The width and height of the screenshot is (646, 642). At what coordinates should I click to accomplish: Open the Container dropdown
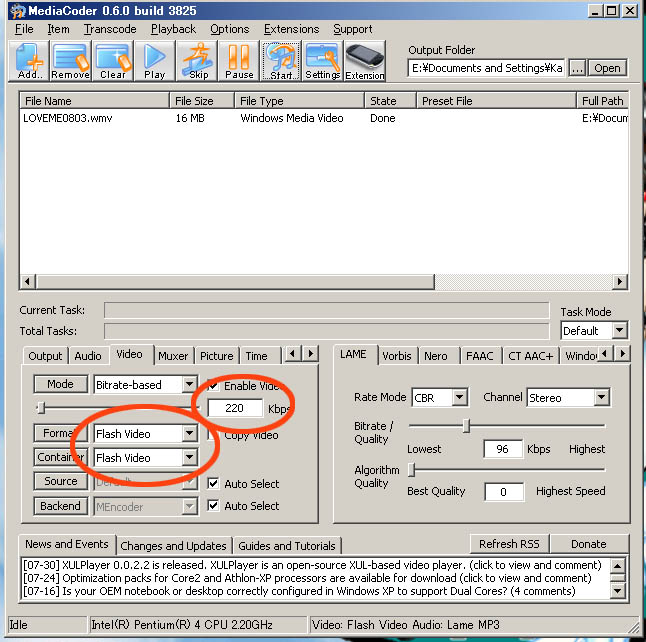click(x=189, y=457)
